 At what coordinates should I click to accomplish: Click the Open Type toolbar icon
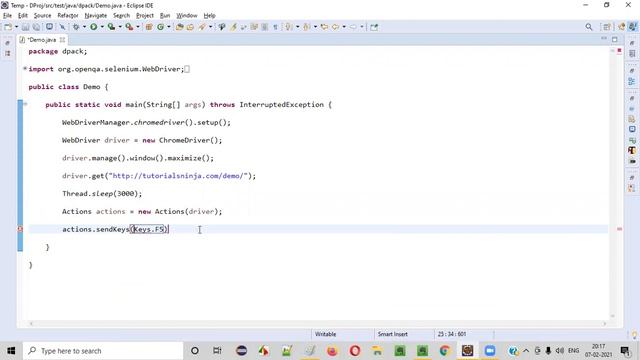click(x=179, y=27)
